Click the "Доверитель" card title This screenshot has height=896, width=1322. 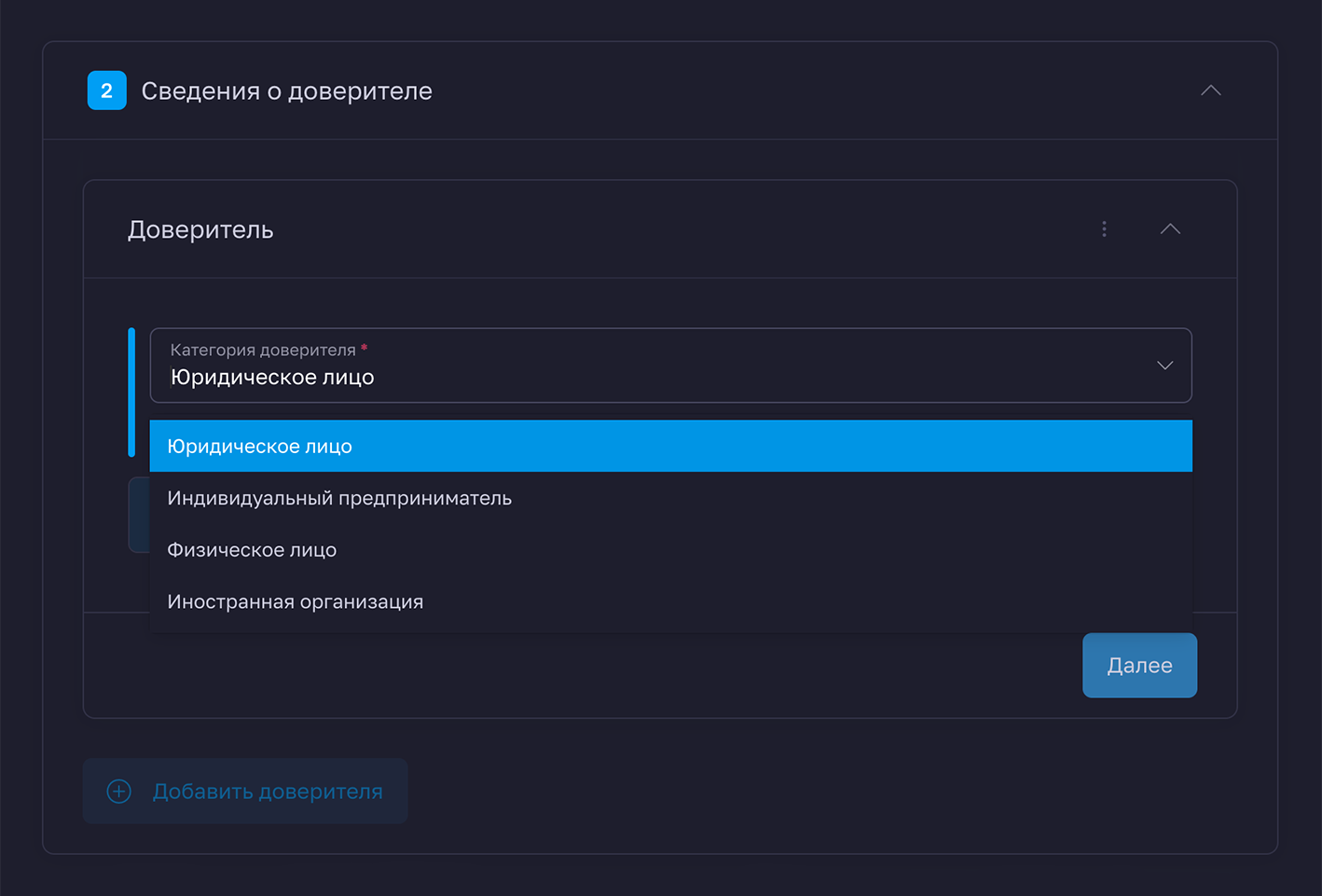(200, 230)
